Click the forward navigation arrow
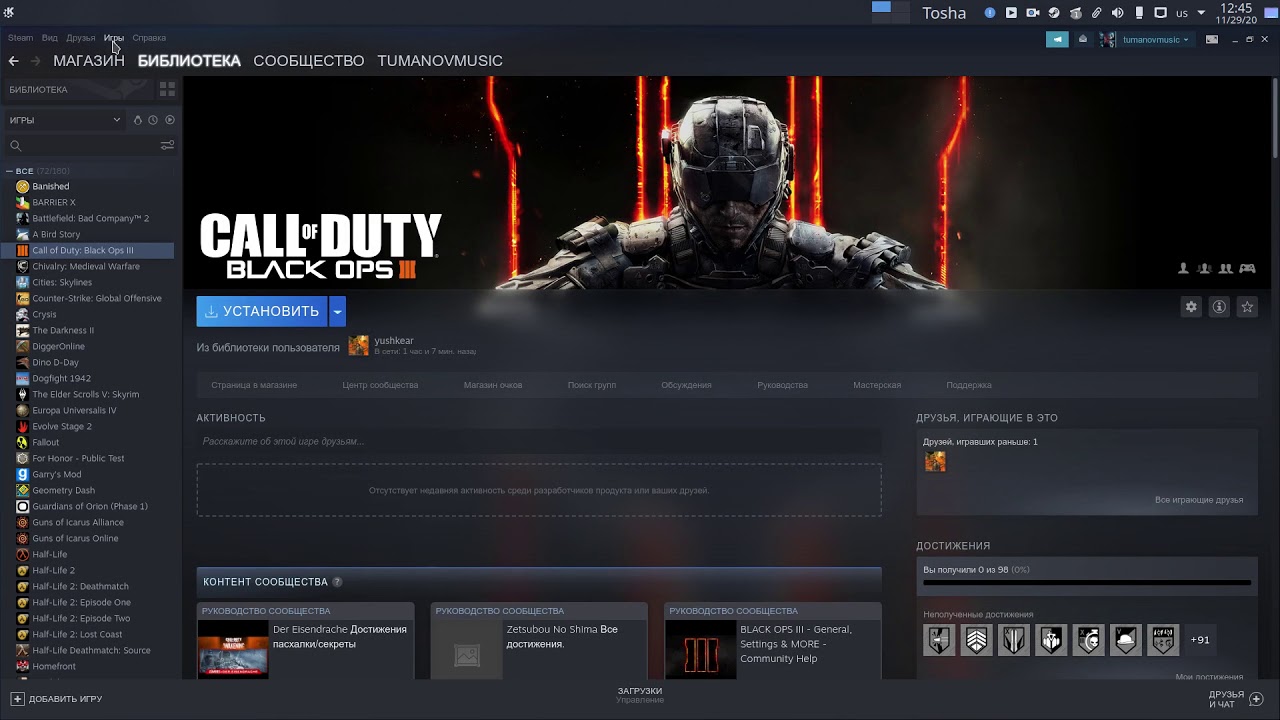This screenshot has height=720, width=1280. [36, 61]
